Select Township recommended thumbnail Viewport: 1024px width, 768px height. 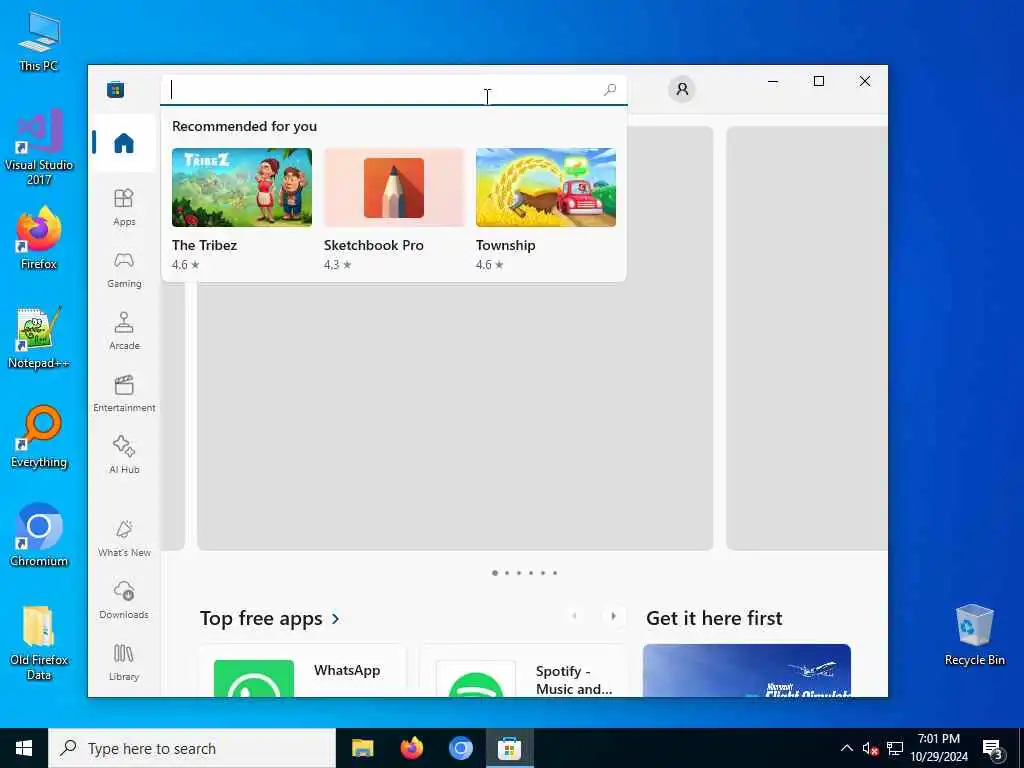coord(546,187)
